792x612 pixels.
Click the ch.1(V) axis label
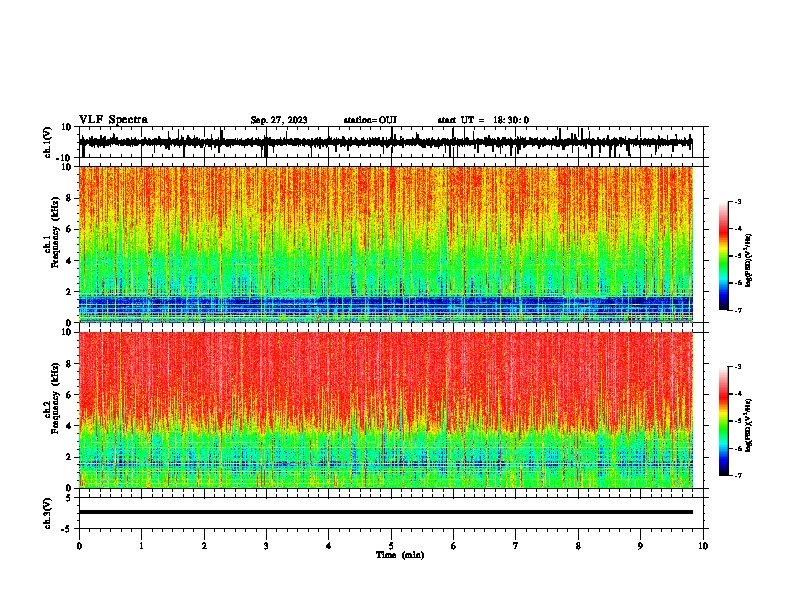tap(48, 143)
